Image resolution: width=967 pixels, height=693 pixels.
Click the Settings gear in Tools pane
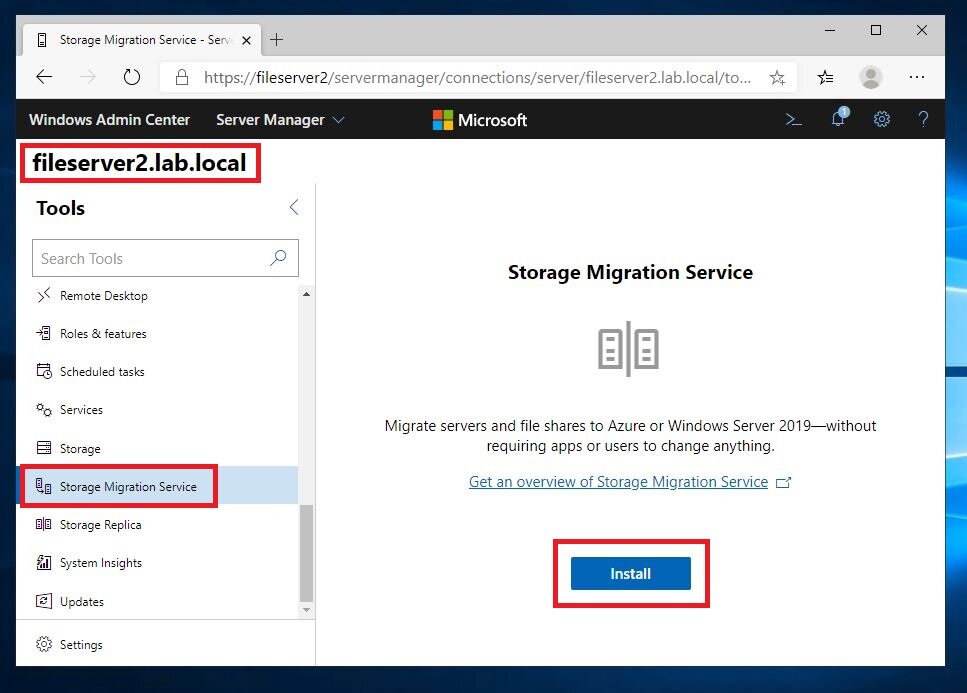44,644
